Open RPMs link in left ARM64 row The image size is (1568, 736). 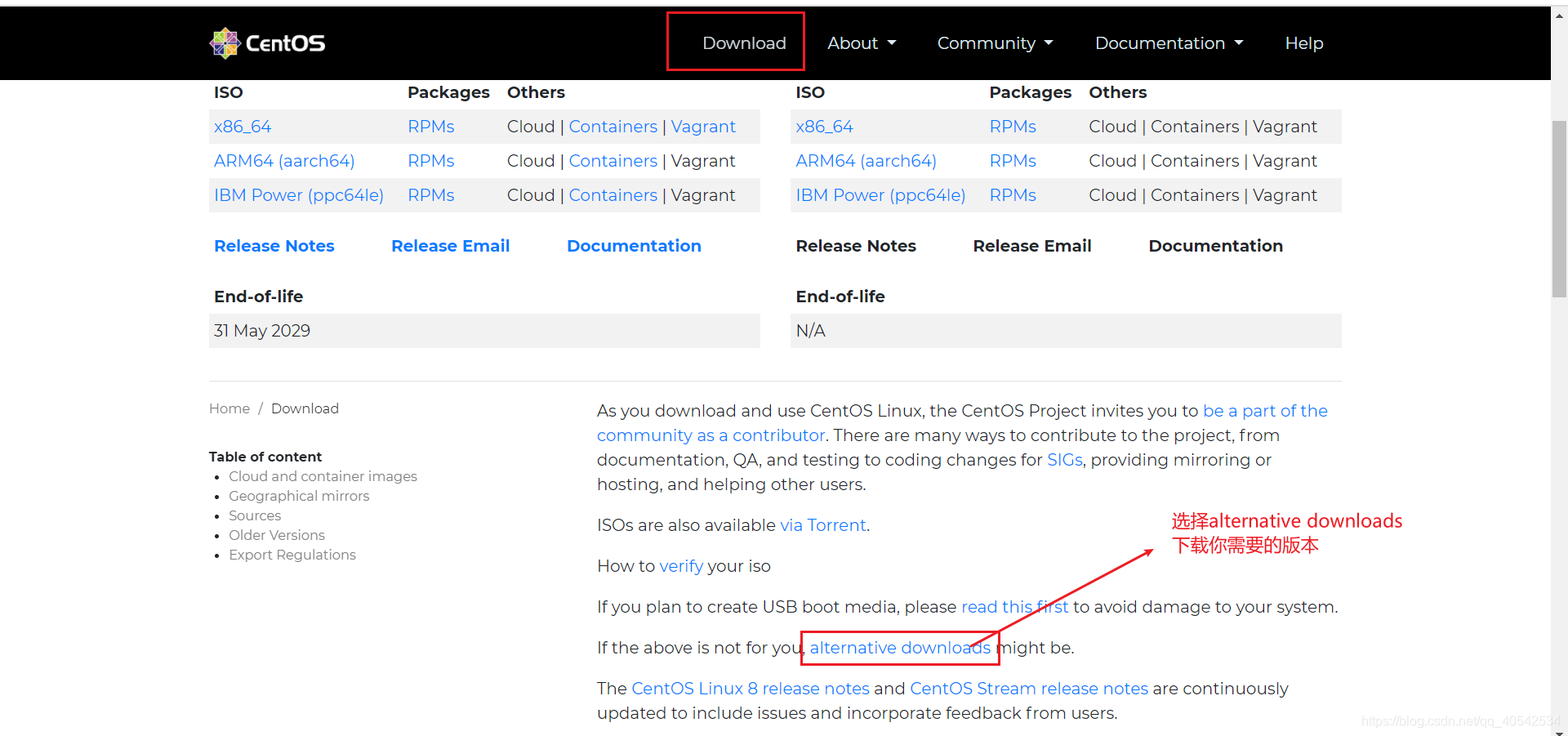[431, 161]
